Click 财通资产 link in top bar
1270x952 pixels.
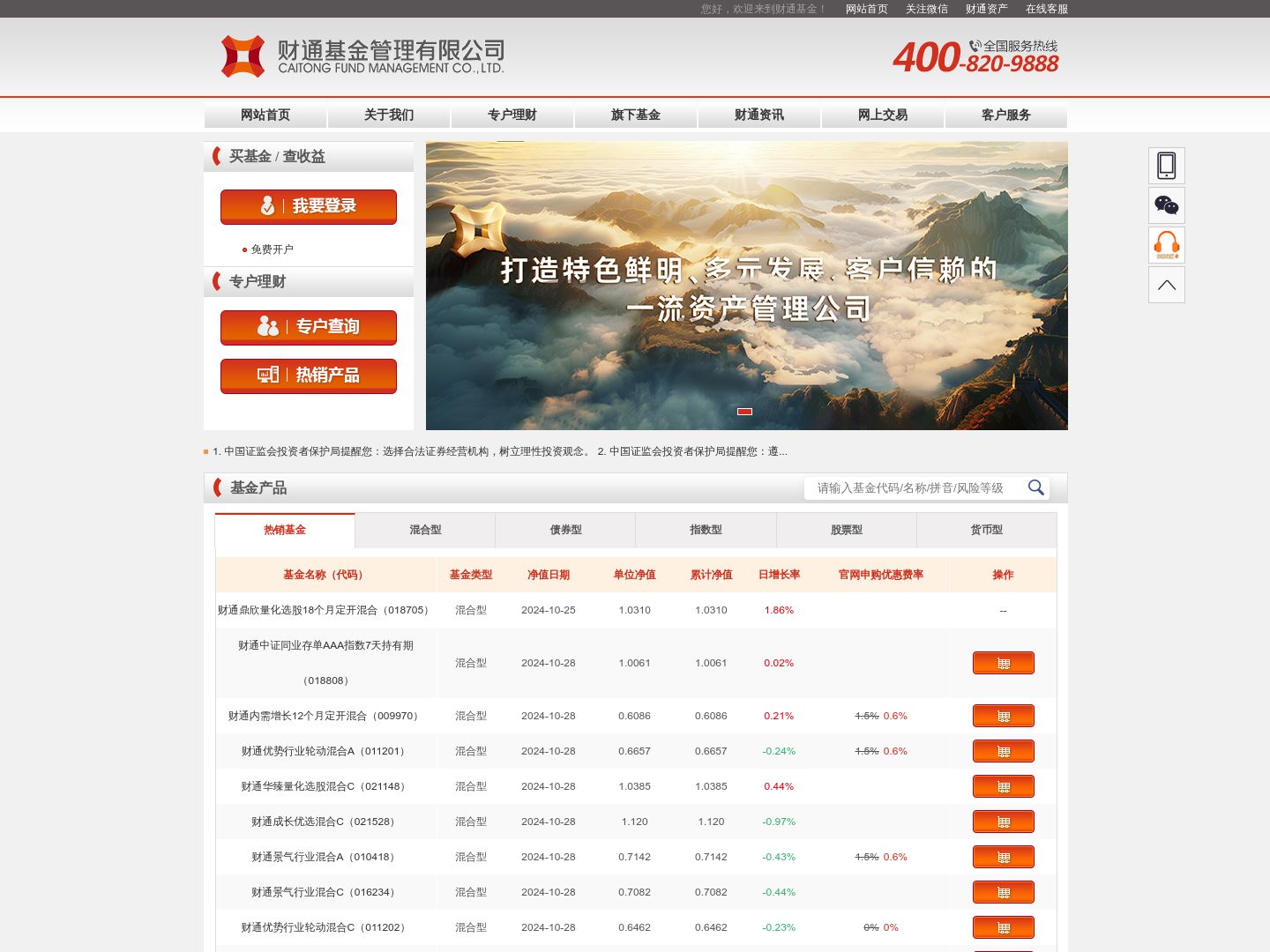point(987,9)
